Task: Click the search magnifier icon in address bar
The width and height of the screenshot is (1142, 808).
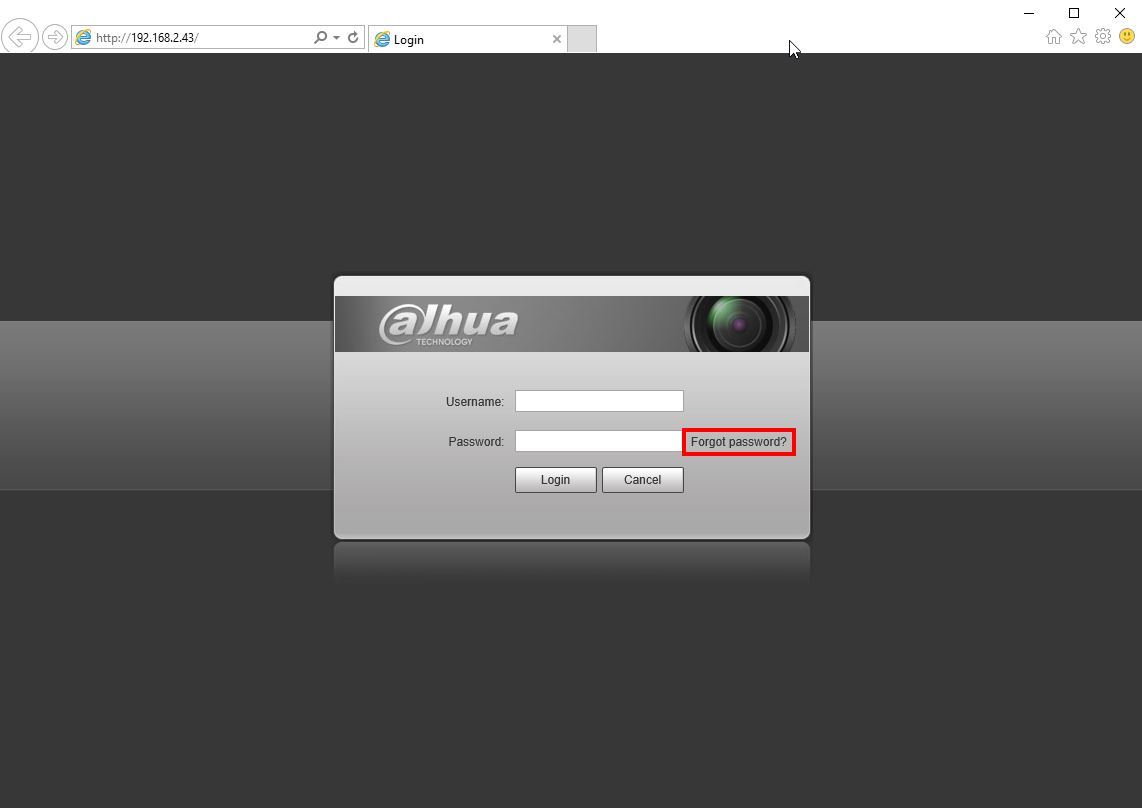Action: [318, 36]
